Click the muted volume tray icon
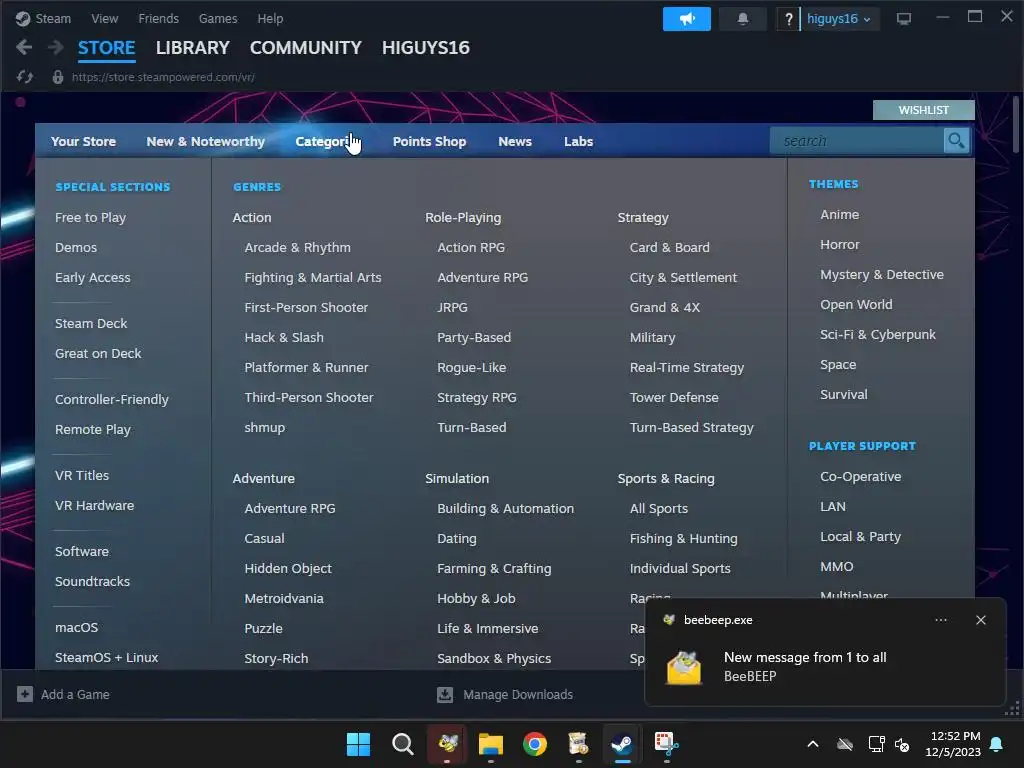 point(902,744)
